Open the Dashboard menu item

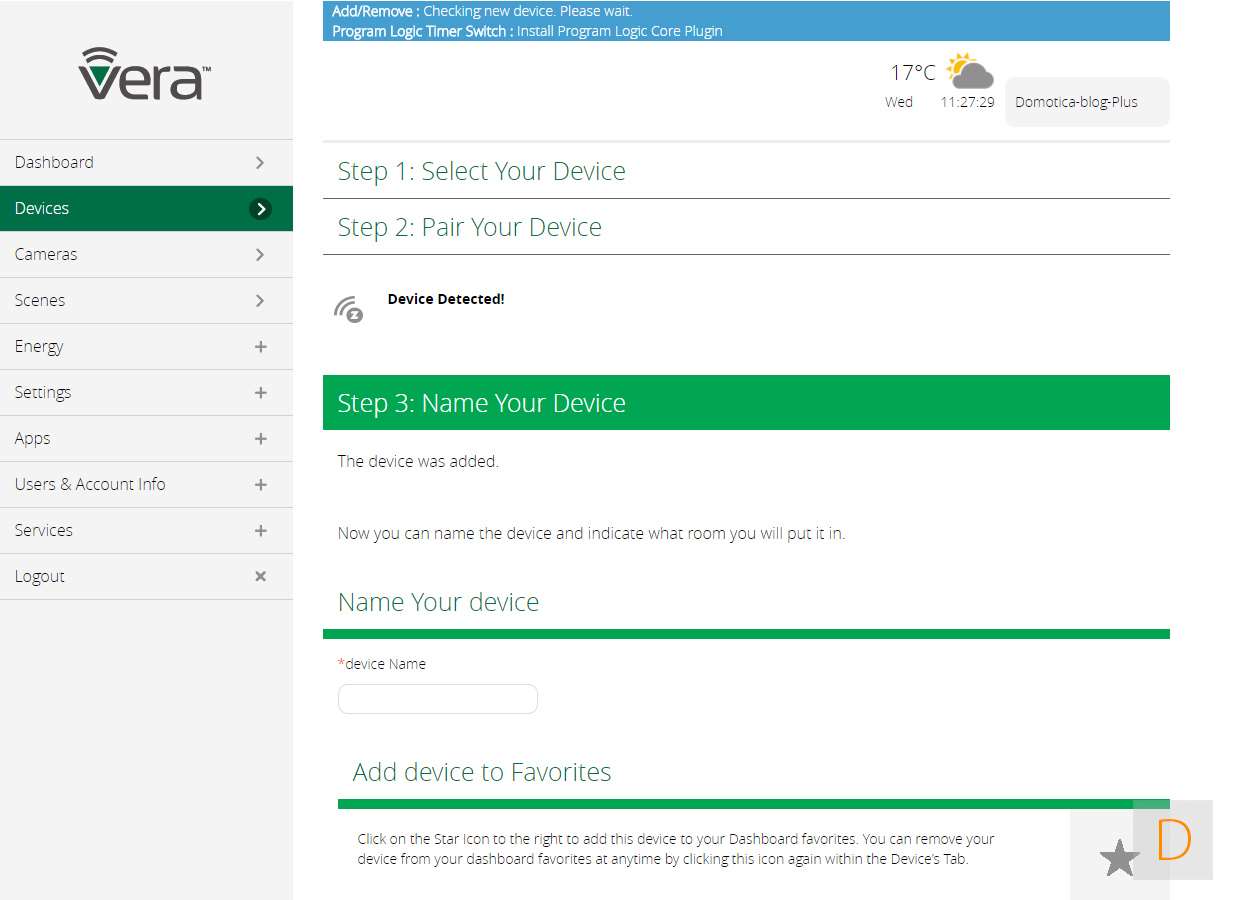click(146, 163)
